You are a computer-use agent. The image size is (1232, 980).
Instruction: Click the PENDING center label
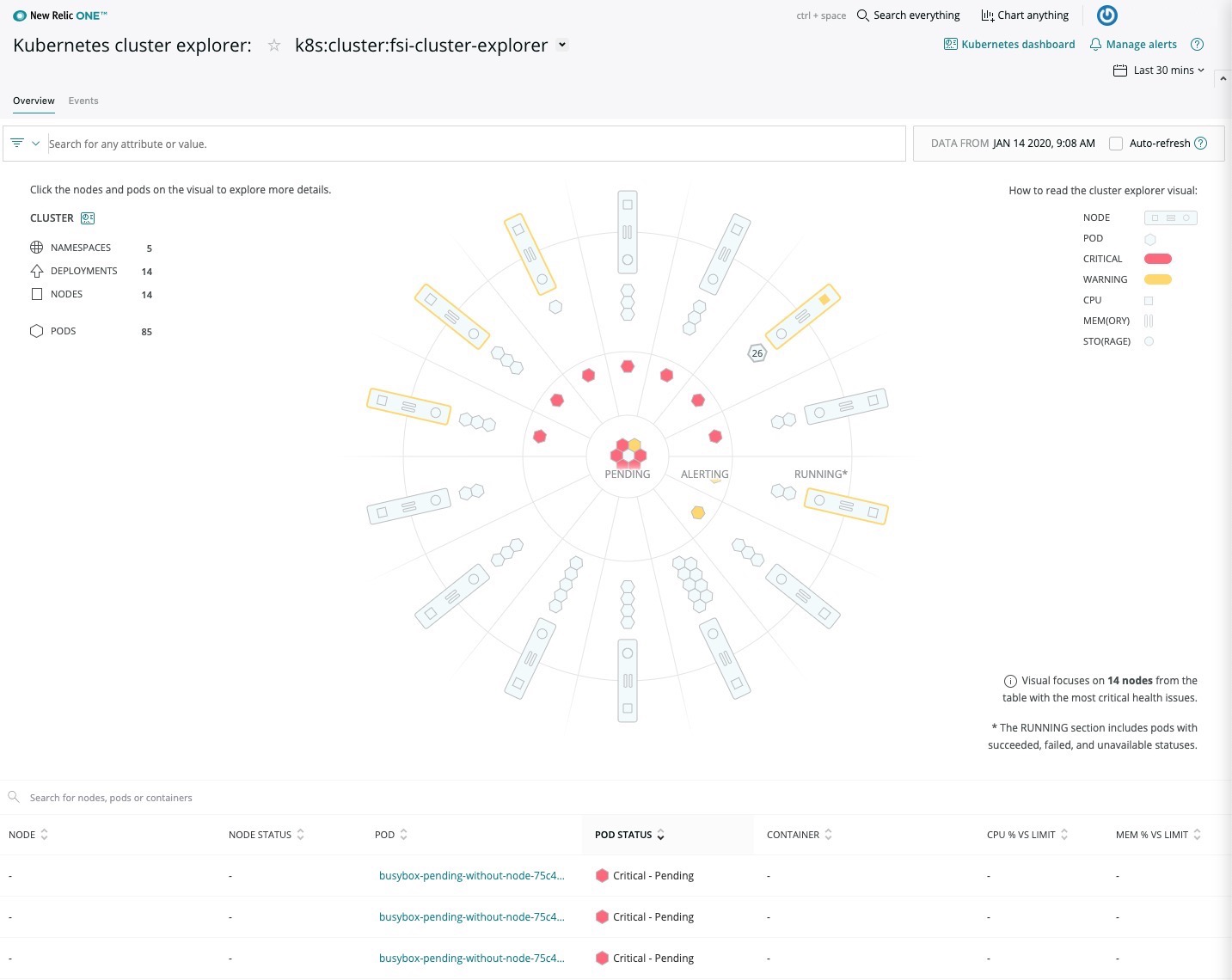click(x=628, y=475)
